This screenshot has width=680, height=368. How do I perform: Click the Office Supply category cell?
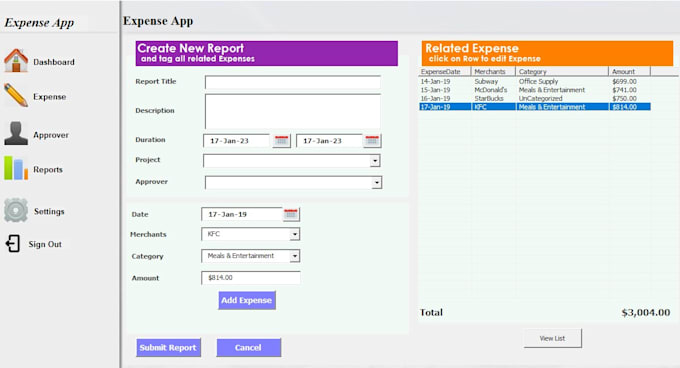tap(539, 81)
